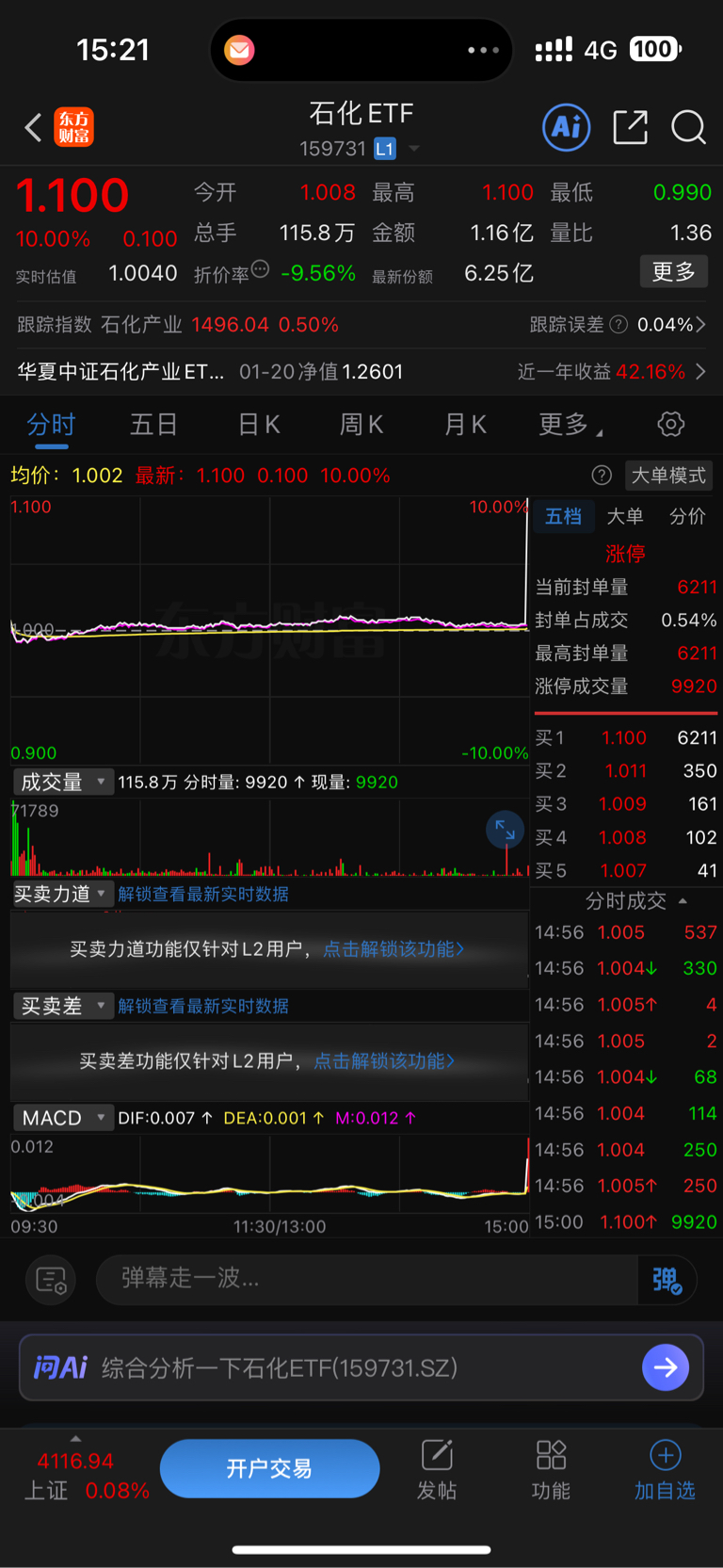The image size is (723, 1568).
Task: Expand the 上证 index bar arrow
Action: point(75,1439)
